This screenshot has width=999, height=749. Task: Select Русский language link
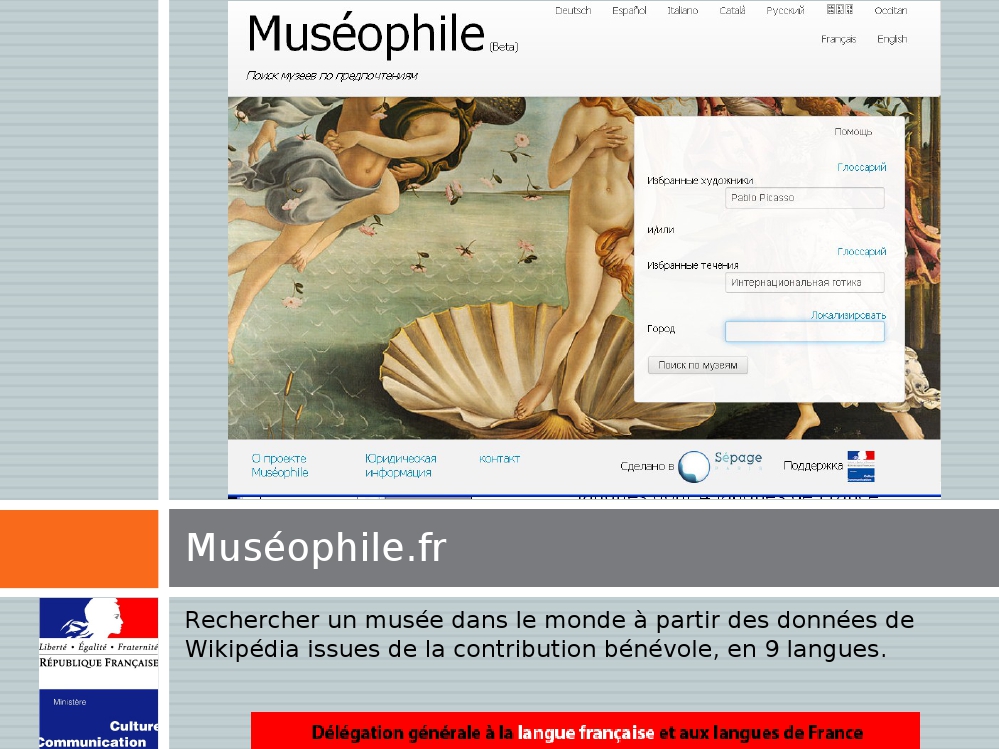tap(785, 11)
